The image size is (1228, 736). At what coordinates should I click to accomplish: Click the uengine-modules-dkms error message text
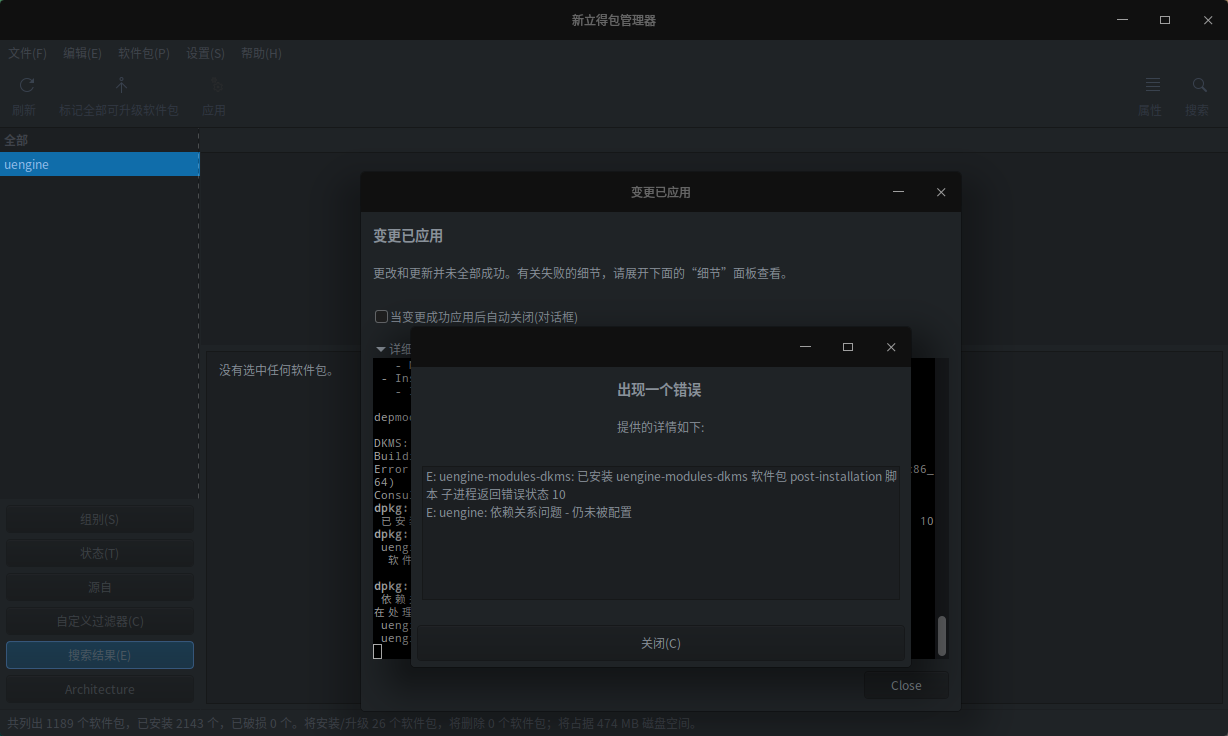point(661,485)
